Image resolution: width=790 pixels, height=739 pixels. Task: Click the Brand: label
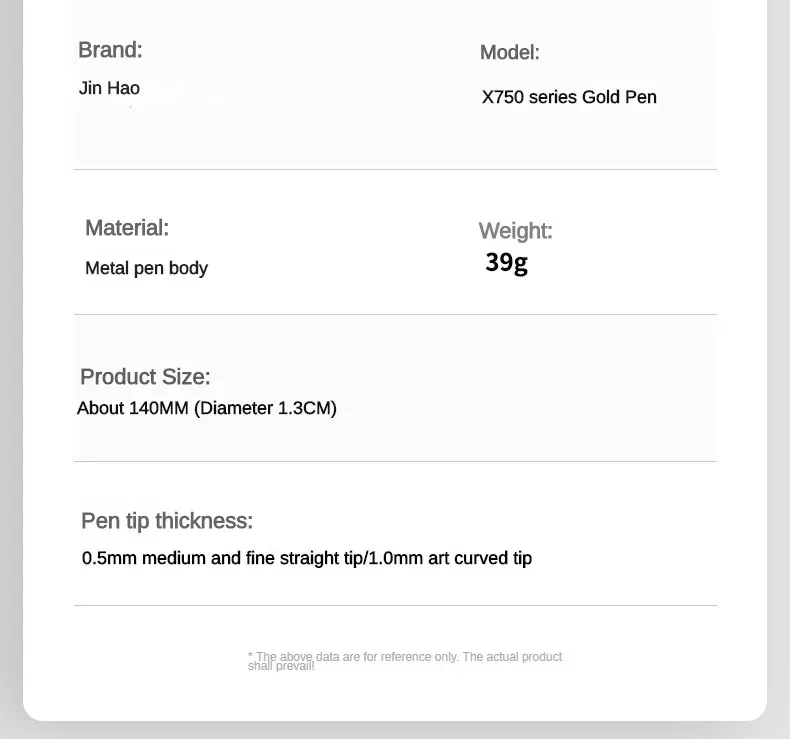110,50
